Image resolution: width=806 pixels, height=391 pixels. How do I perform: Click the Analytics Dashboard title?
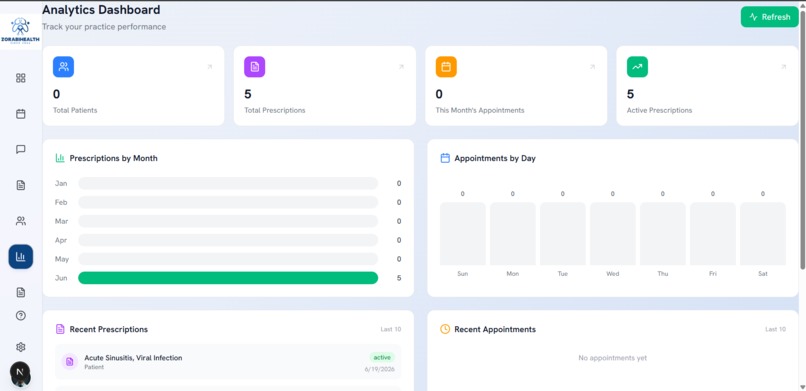tap(101, 10)
